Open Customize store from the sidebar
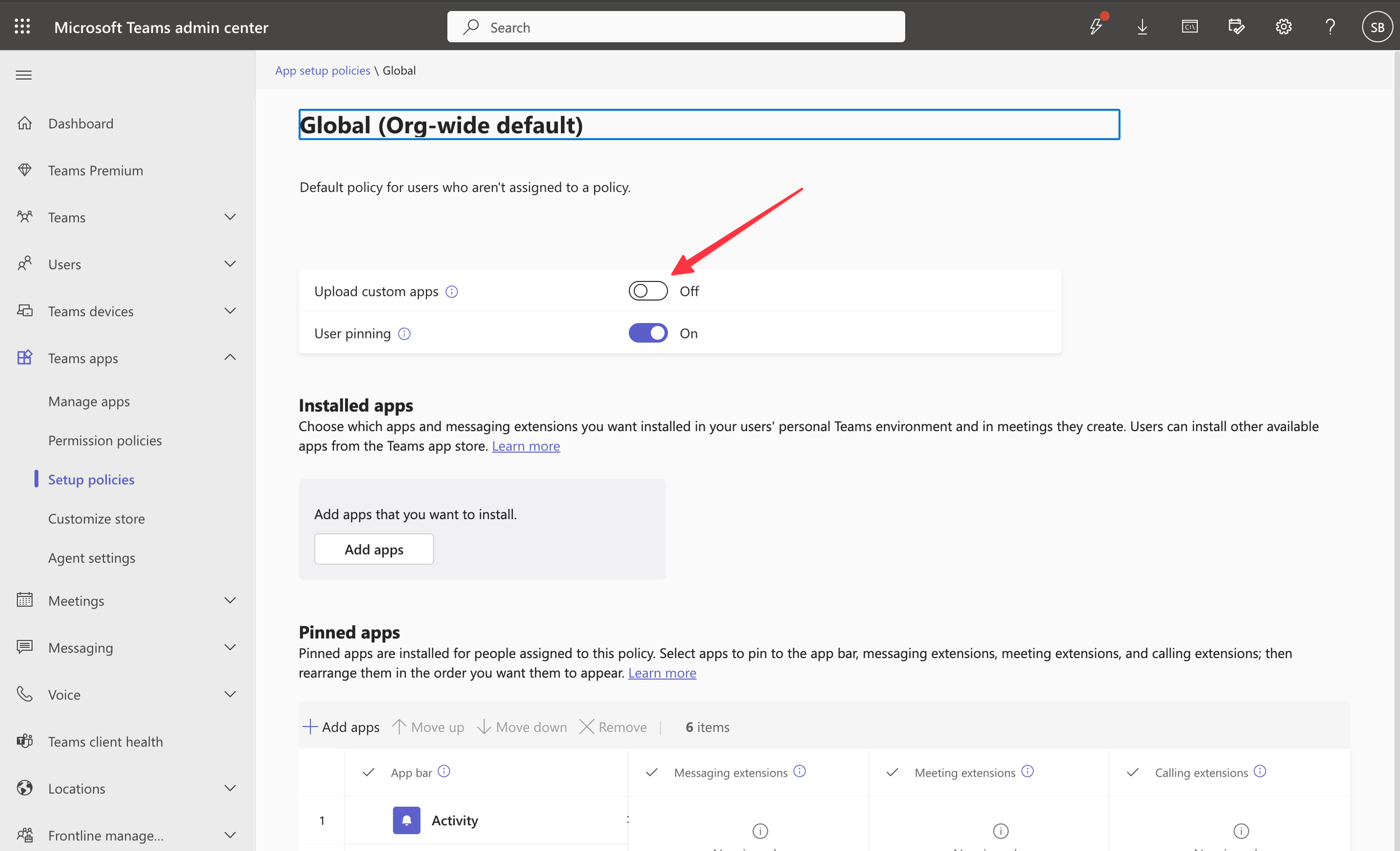 pyautogui.click(x=97, y=518)
